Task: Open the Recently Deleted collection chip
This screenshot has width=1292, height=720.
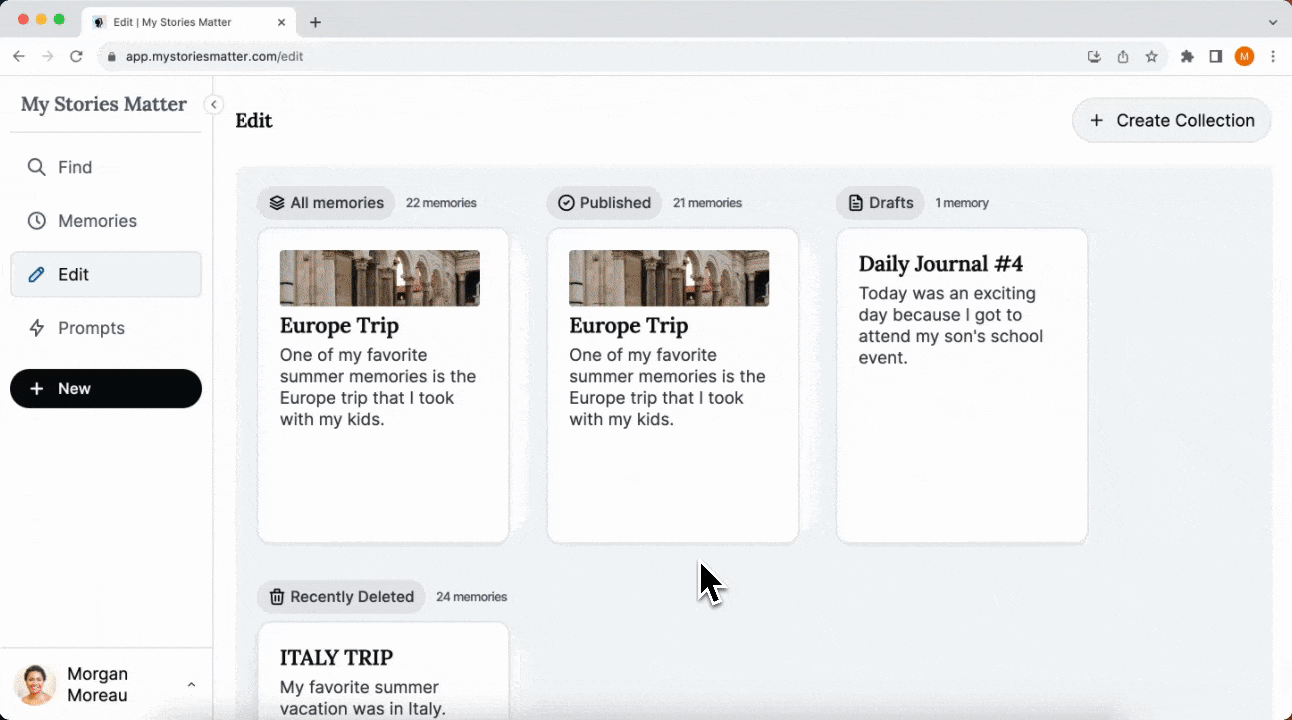Action: coord(341,597)
